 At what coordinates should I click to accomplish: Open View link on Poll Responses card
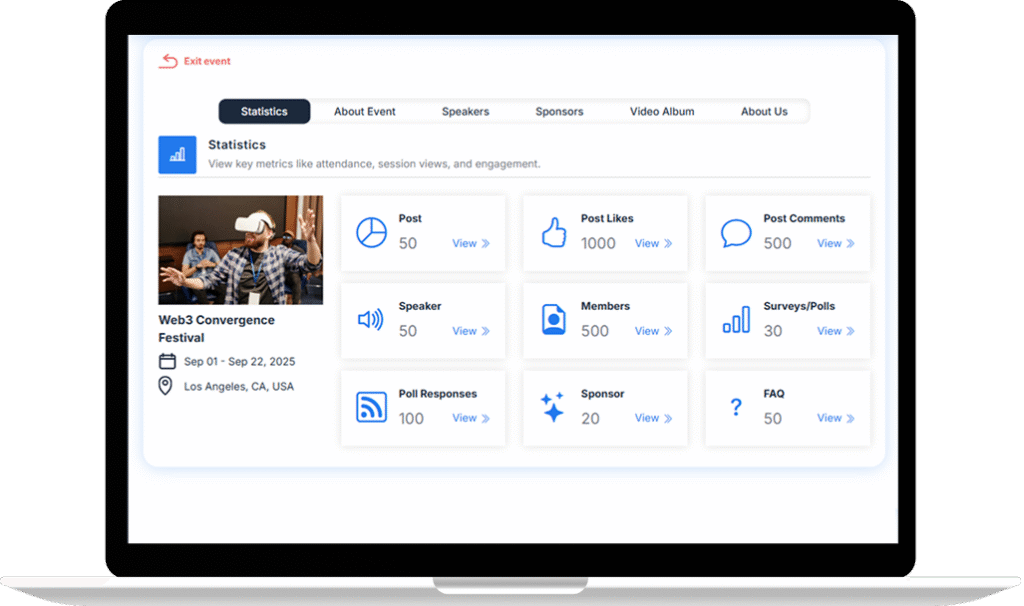471,418
